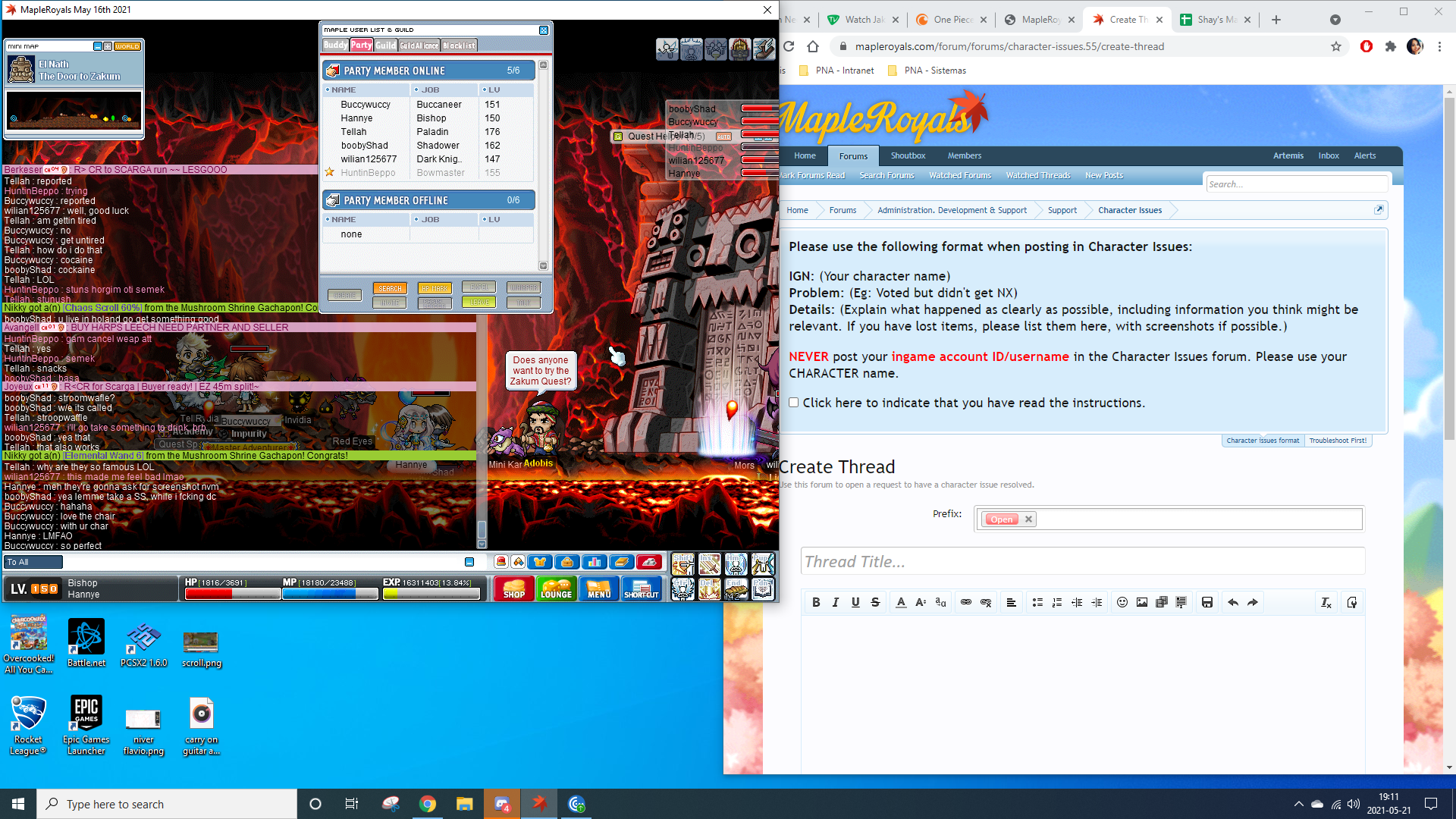Toggle bold formatting in editor
Screen dimensions: 1456x819
(816, 602)
